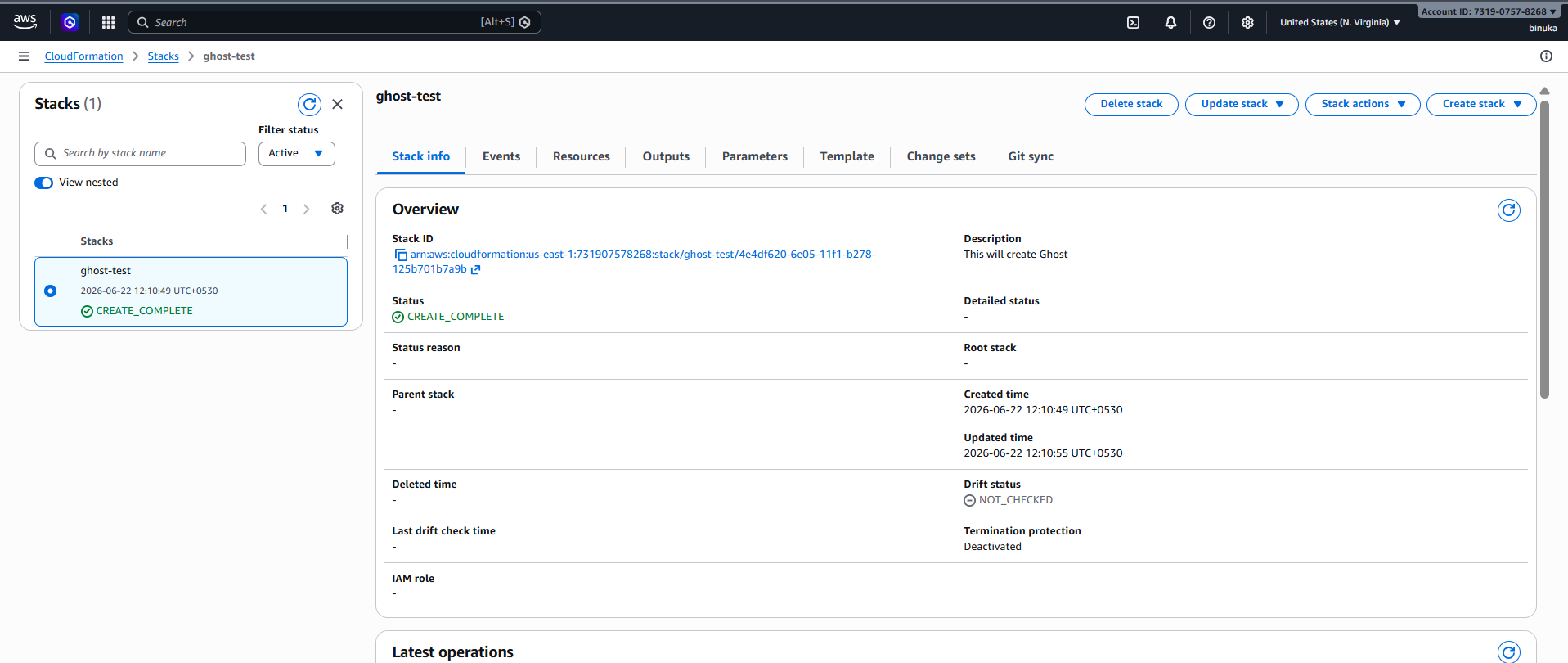Image resolution: width=1568 pixels, height=663 pixels.
Task: Click the description 'This will create Ghost'
Action: pos(1015,255)
